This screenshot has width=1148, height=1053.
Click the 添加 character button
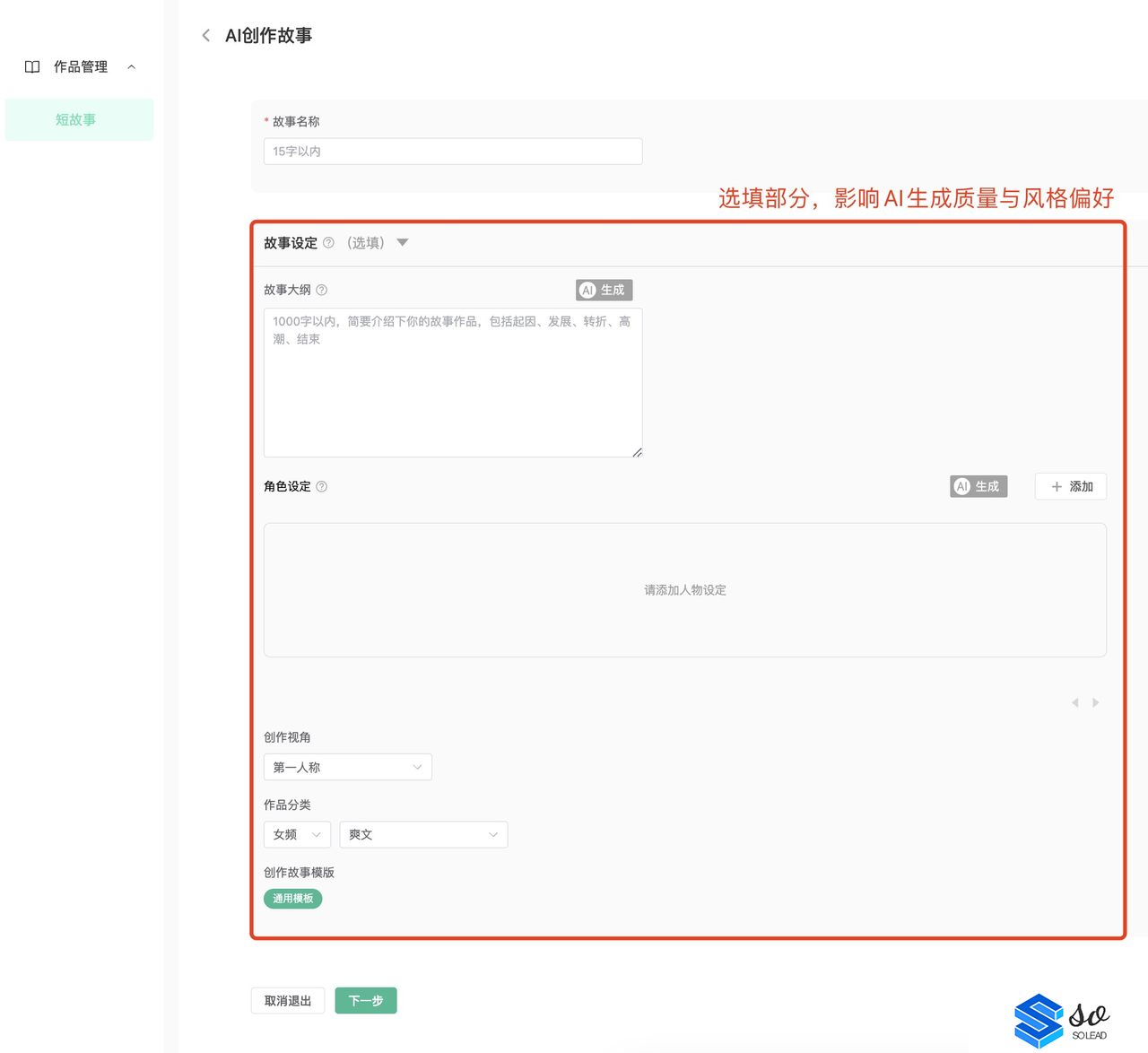pos(1070,486)
